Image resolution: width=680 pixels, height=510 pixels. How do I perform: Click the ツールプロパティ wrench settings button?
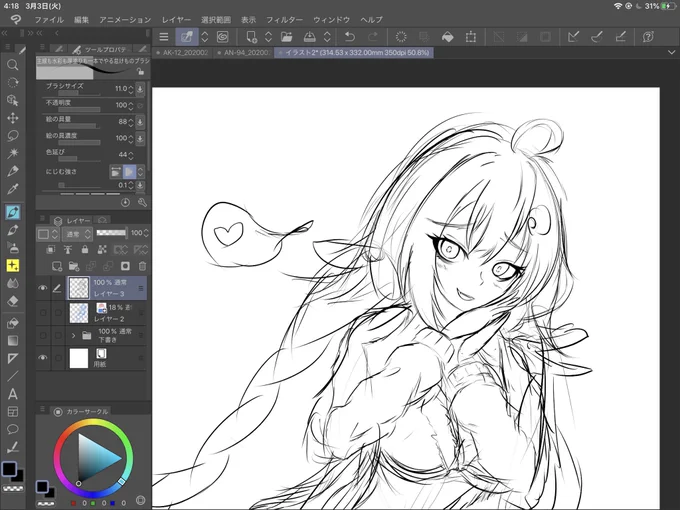[142, 203]
